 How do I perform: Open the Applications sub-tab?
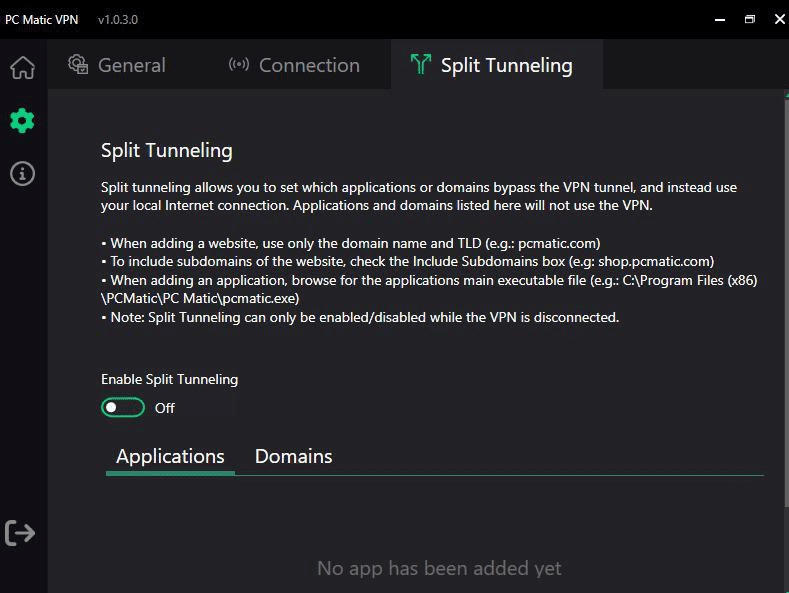[170, 457]
